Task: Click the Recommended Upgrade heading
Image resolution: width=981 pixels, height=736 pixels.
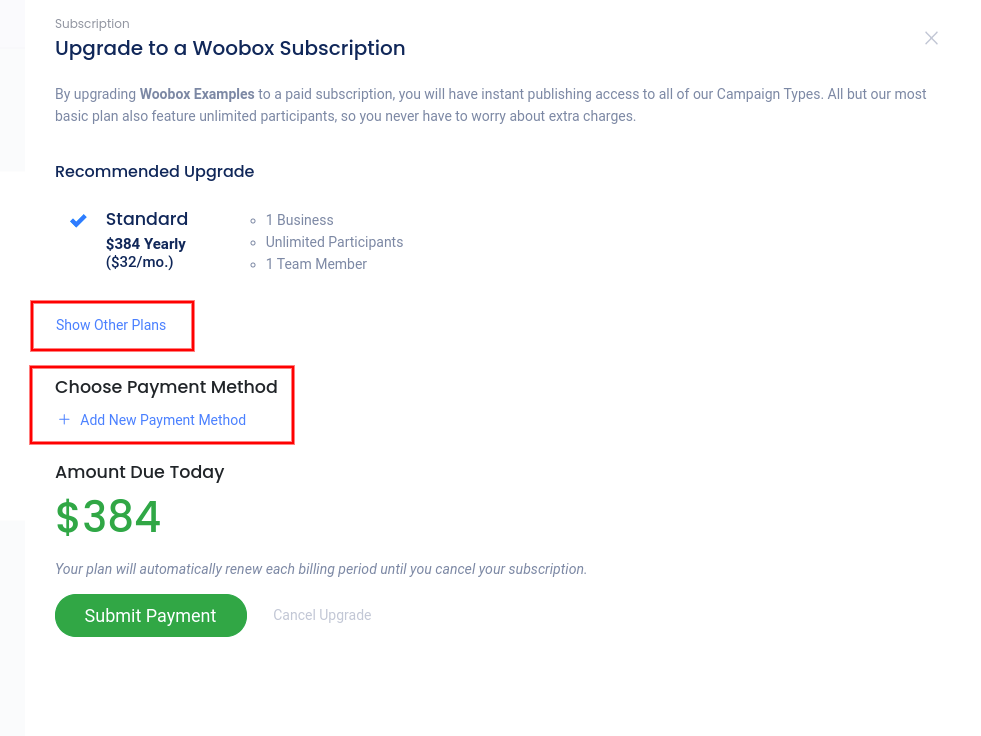Action: (x=154, y=171)
